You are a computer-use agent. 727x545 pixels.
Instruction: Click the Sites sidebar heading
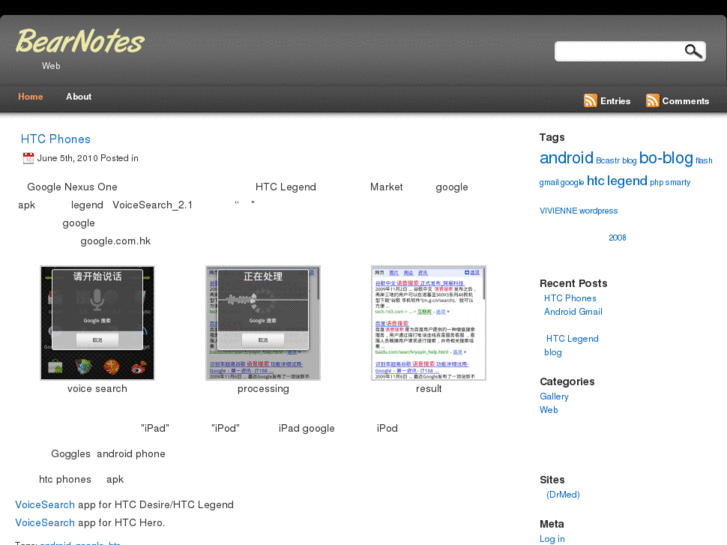pyautogui.click(x=552, y=480)
